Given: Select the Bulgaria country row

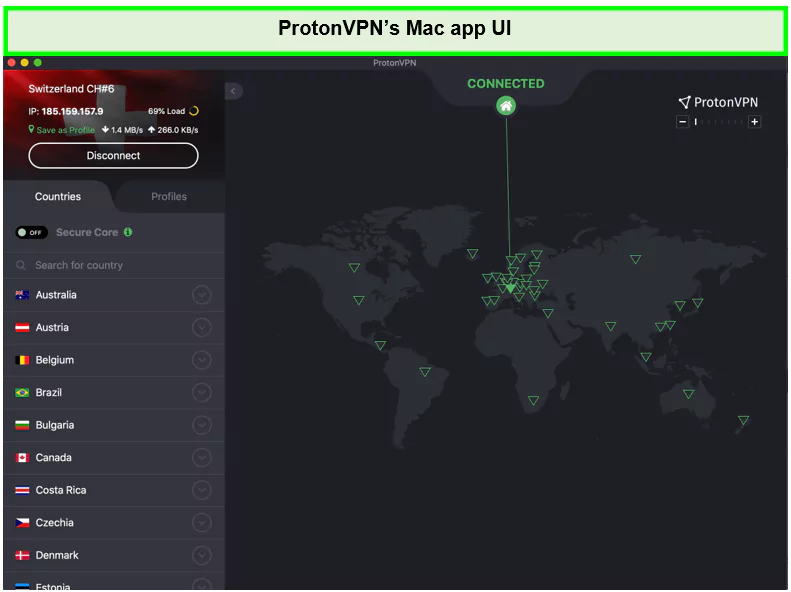Looking at the screenshot, I should tap(114, 425).
